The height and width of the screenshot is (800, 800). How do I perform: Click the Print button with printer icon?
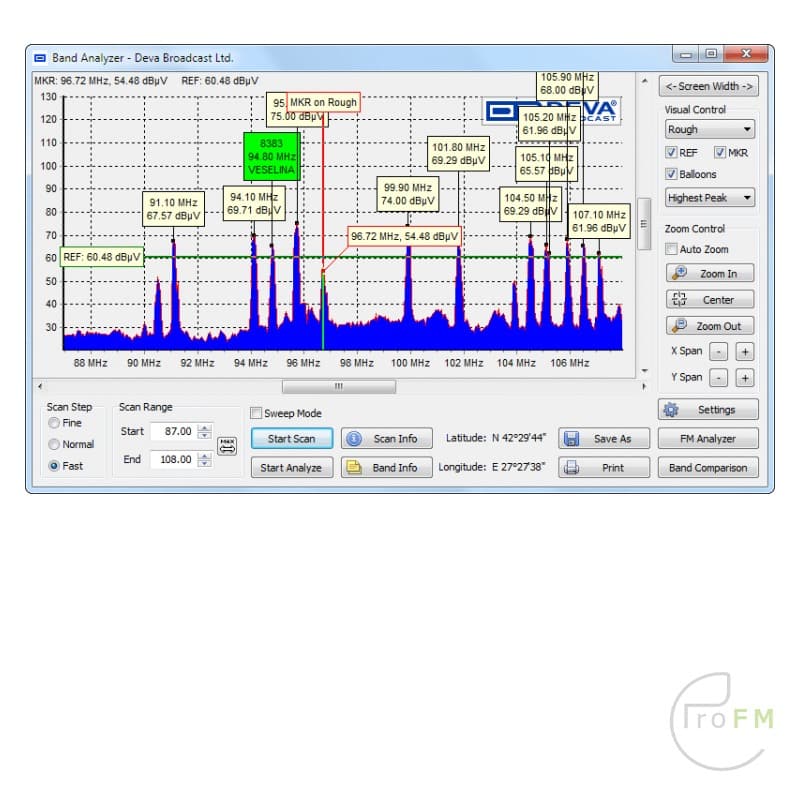[603, 467]
